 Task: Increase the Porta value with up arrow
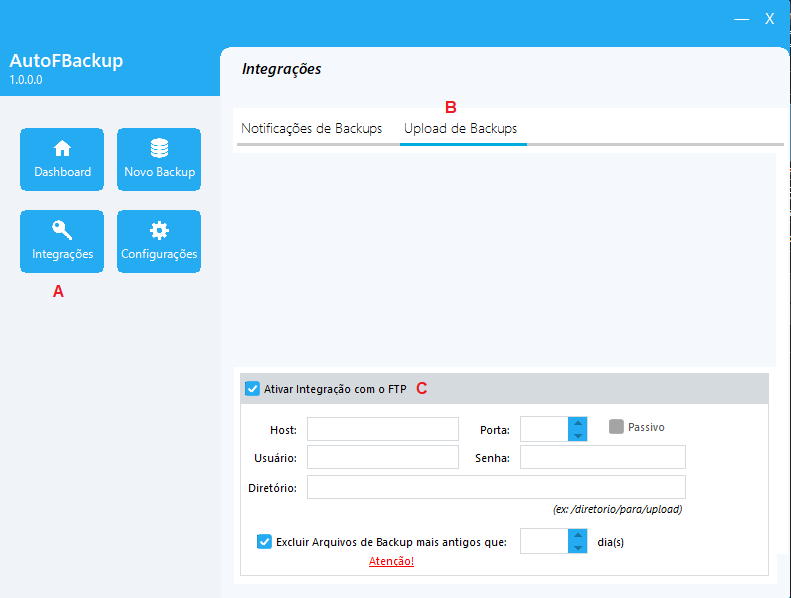(578, 423)
